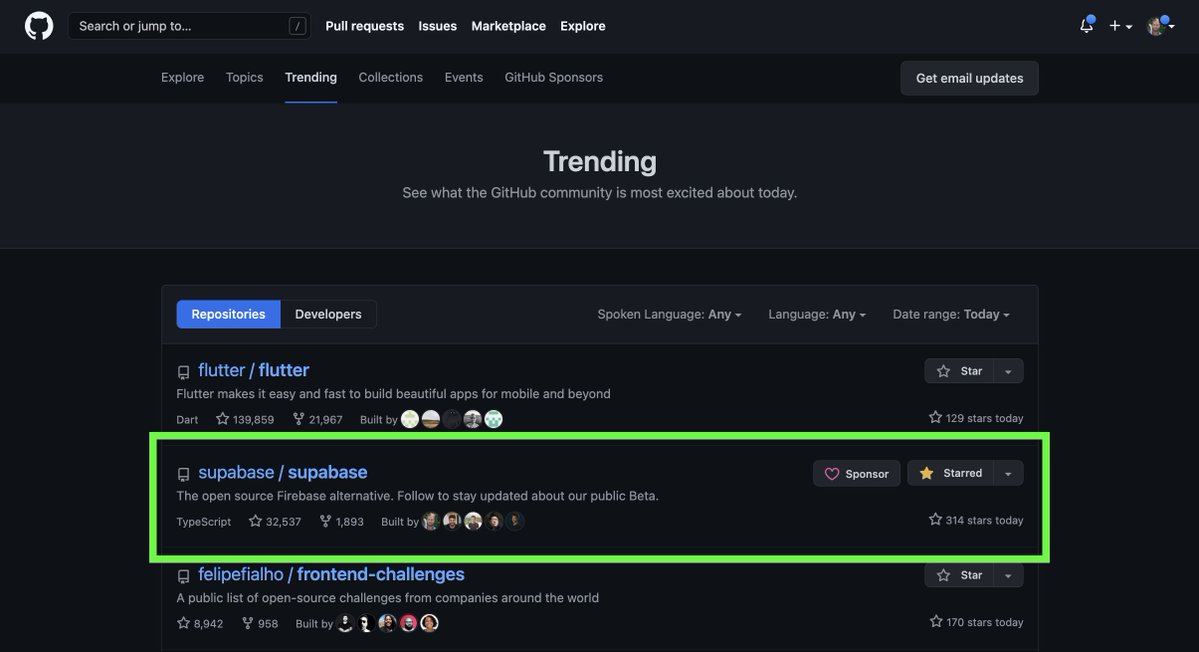Click last frontend-challenges contributor avatar

(430, 623)
